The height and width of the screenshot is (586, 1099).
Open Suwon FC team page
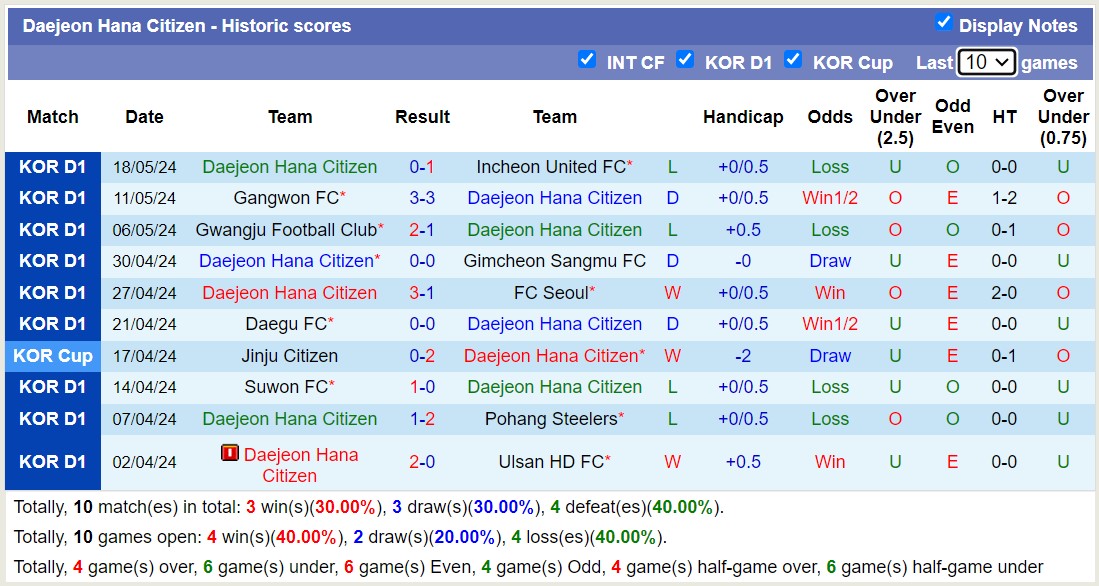(x=288, y=387)
